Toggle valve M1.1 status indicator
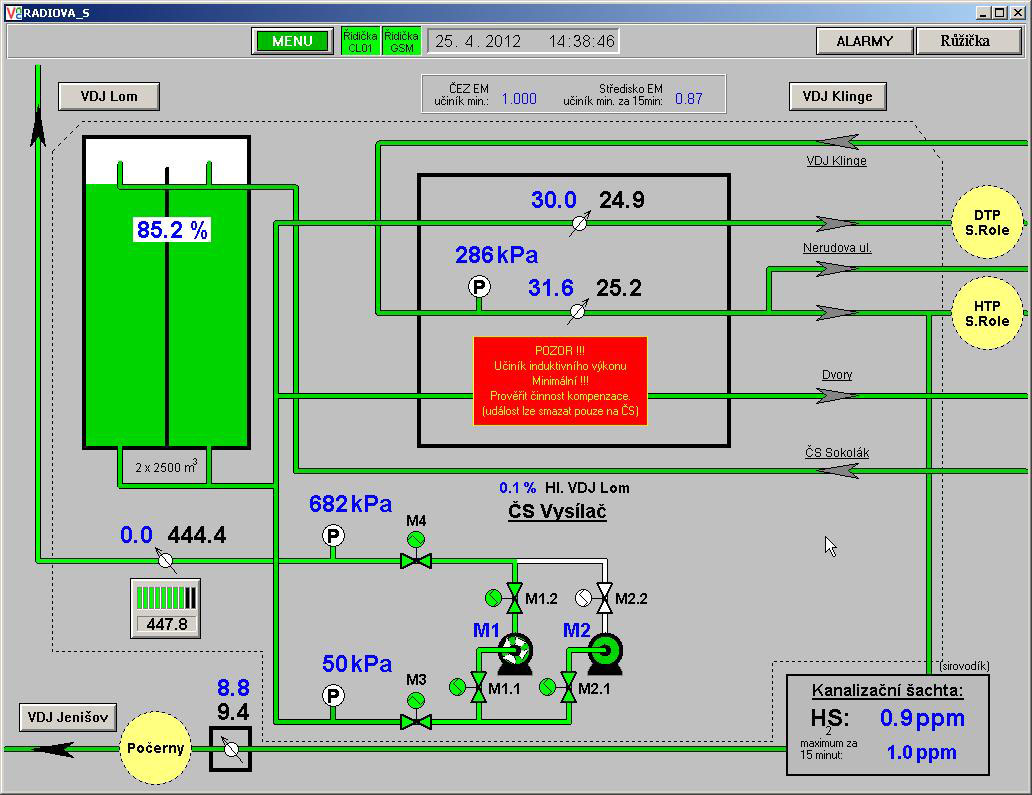This screenshot has height=795, width=1032. (458, 687)
